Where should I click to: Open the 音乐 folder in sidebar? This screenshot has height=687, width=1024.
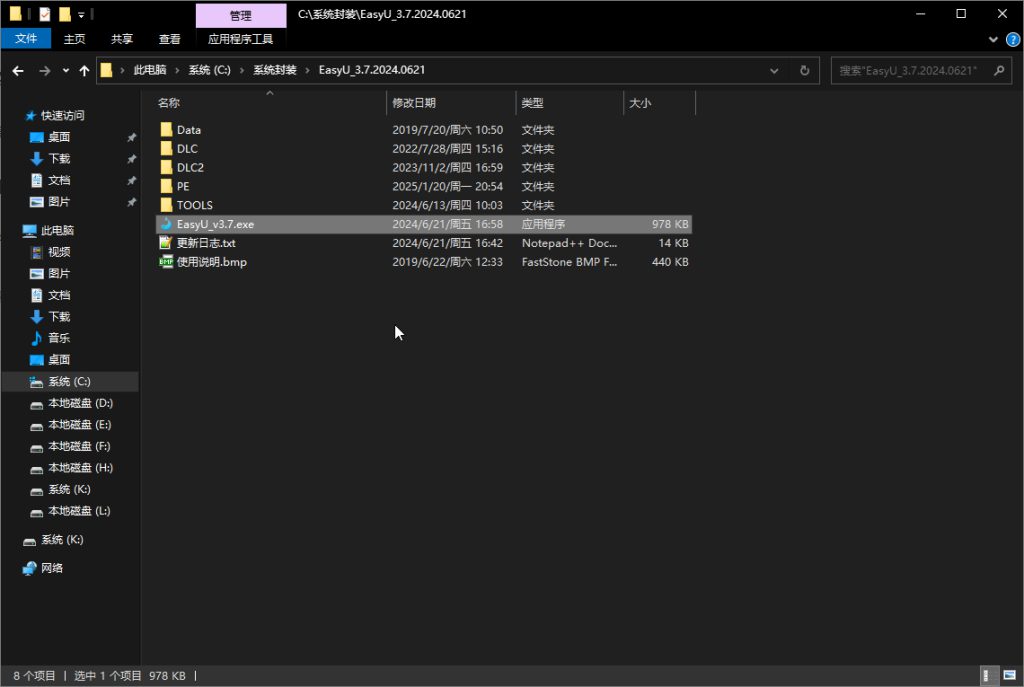tap(59, 338)
